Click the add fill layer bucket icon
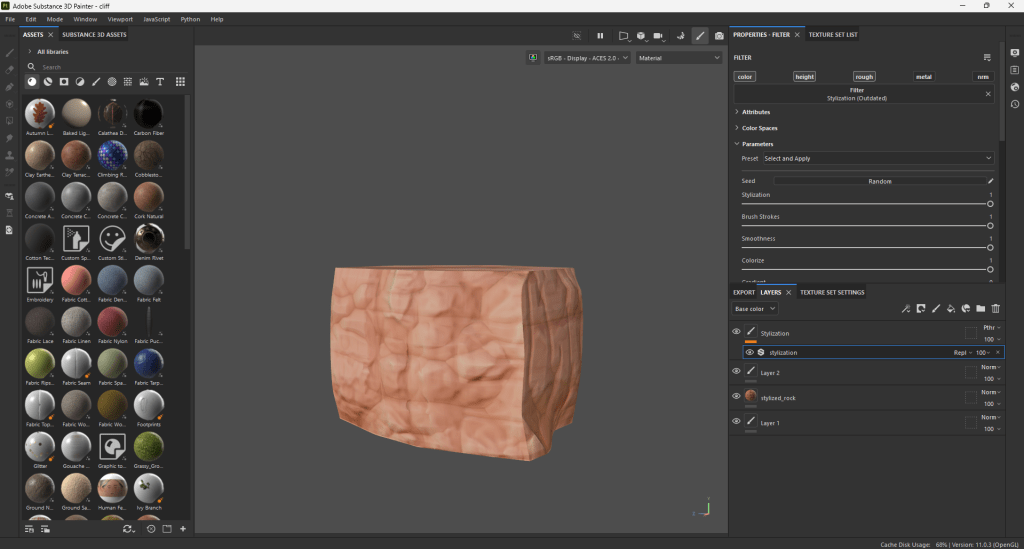1024x549 pixels. coord(951,309)
